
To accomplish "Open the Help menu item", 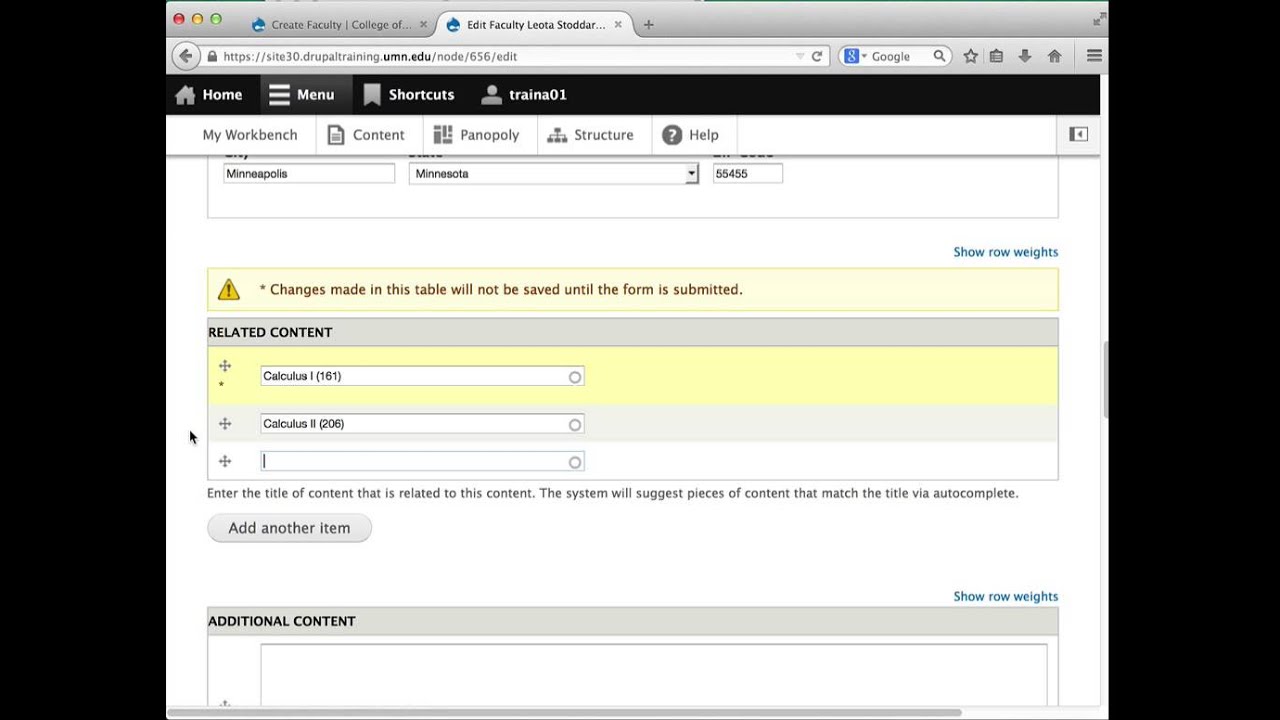I will [x=690, y=135].
